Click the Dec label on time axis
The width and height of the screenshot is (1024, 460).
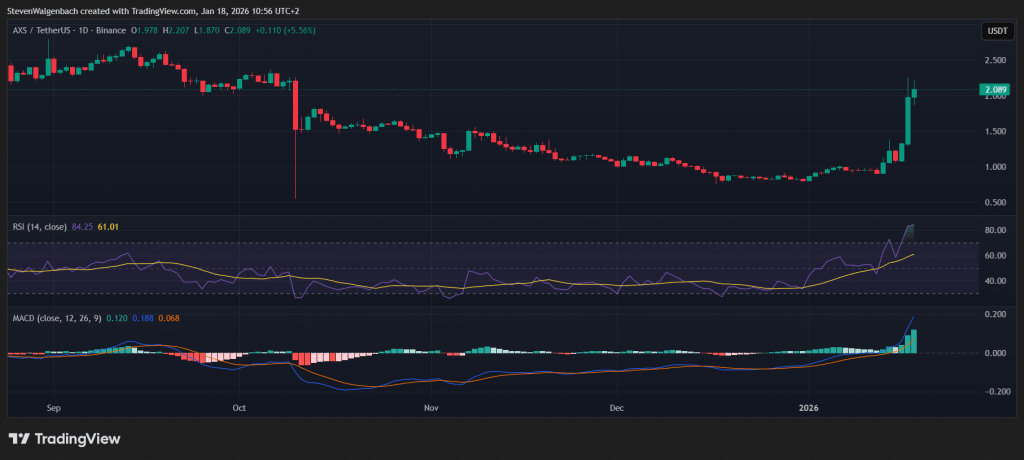pyautogui.click(x=616, y=408)
